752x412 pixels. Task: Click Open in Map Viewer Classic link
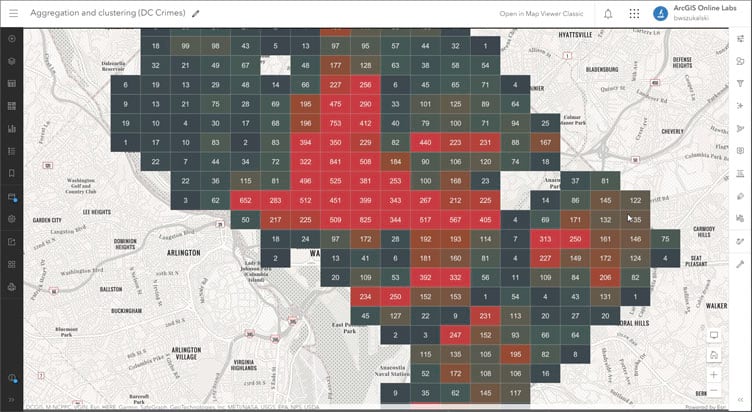541,14
